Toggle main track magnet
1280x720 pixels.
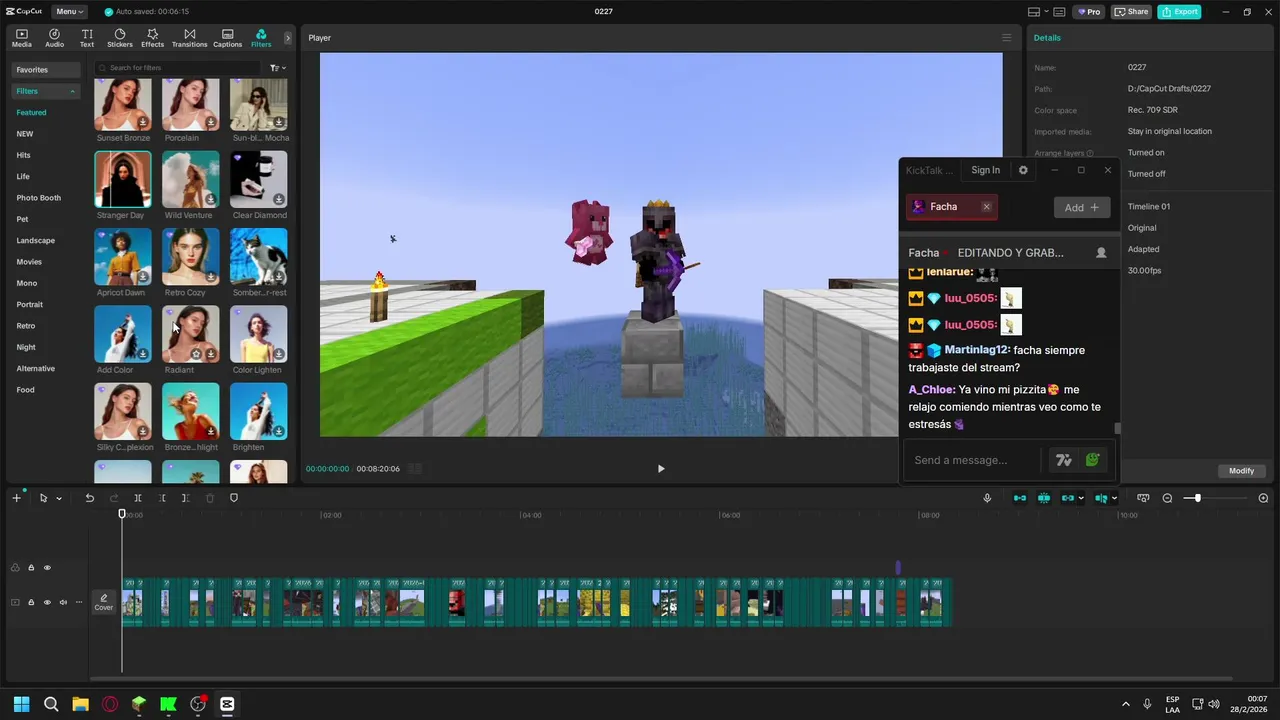click(x=1020, y=498)
